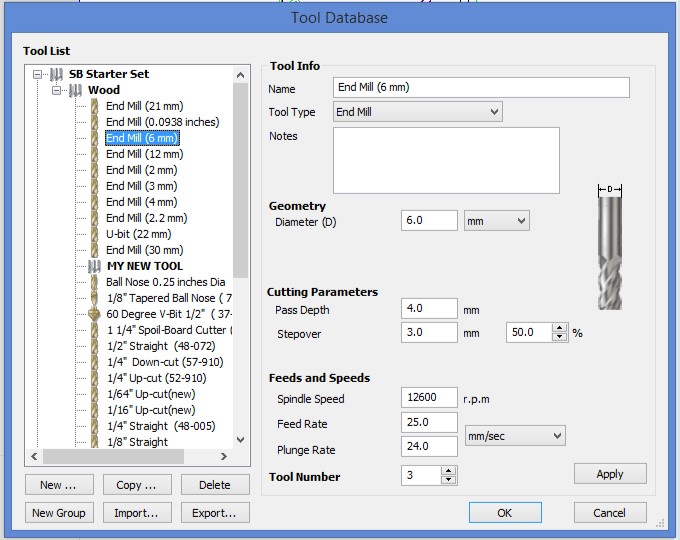Click the 60 Degree V-Bit icon
Image resolution: width=680 pixels, height=540 pixels.
[94, 314]
